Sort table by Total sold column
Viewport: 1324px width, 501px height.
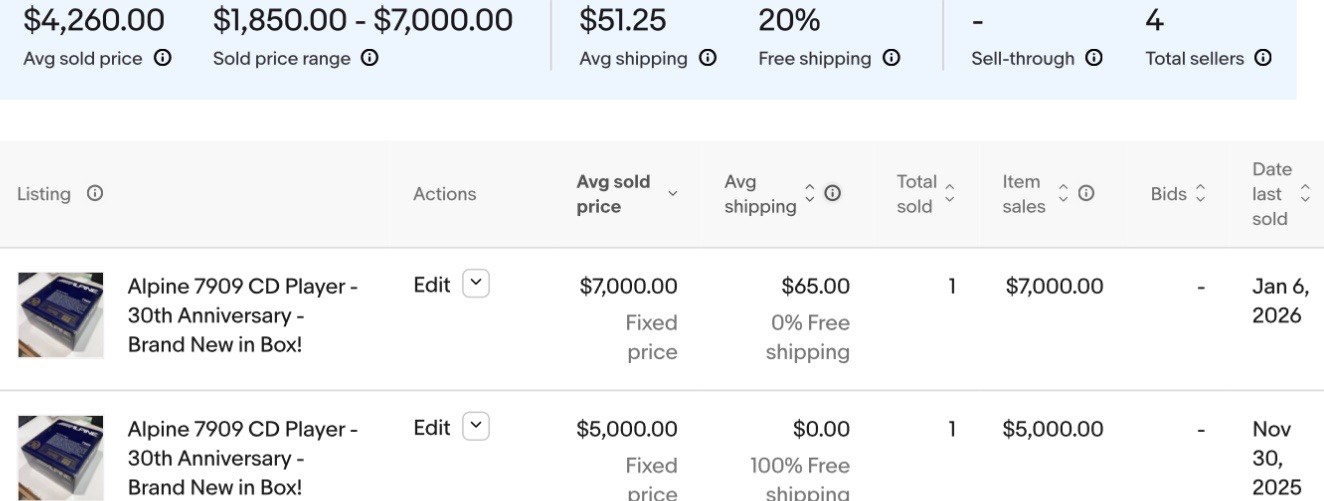click(x=925, y=194)
